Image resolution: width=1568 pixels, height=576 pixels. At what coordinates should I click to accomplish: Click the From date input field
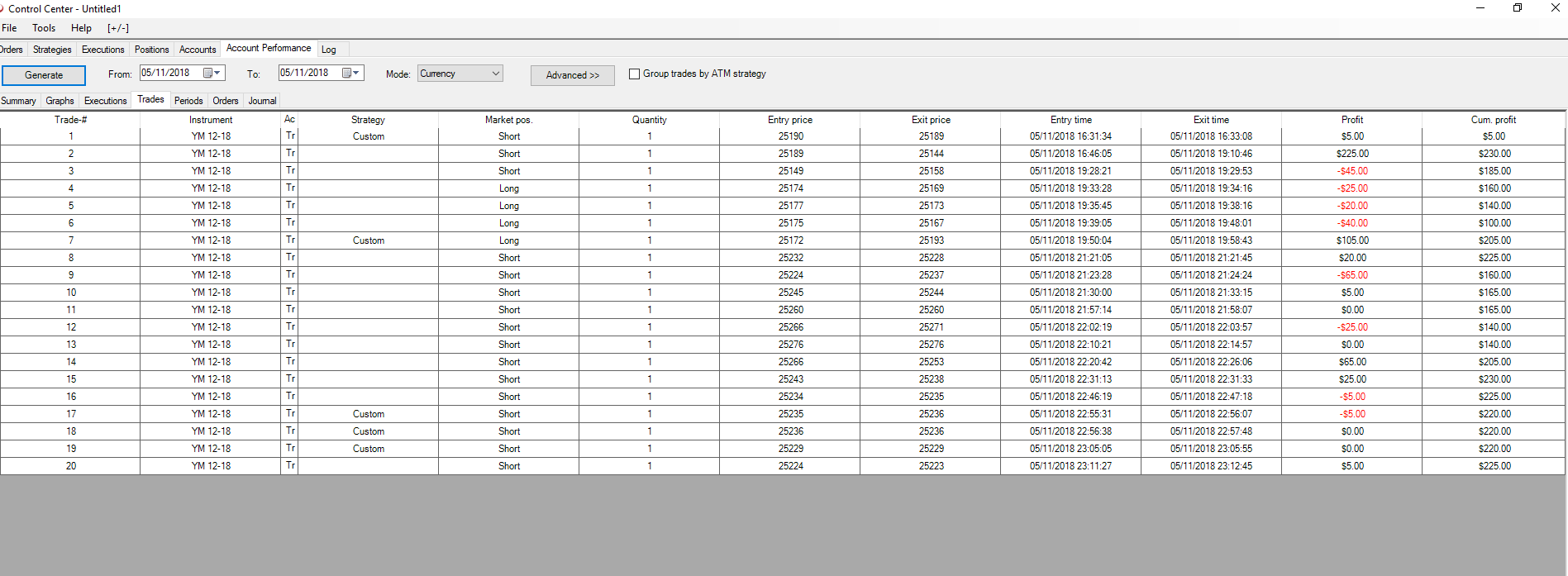point(182,73)
